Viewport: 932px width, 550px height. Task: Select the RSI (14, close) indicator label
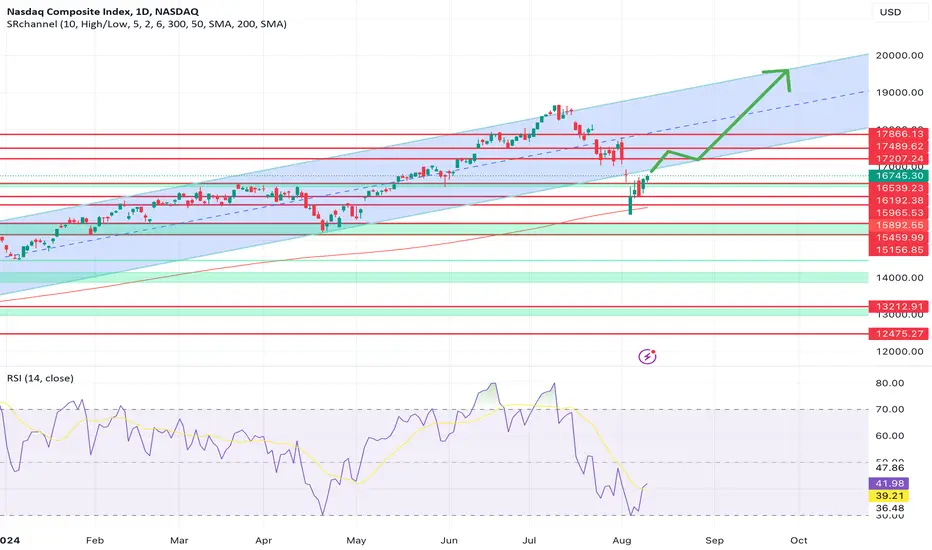click(40, 378)
